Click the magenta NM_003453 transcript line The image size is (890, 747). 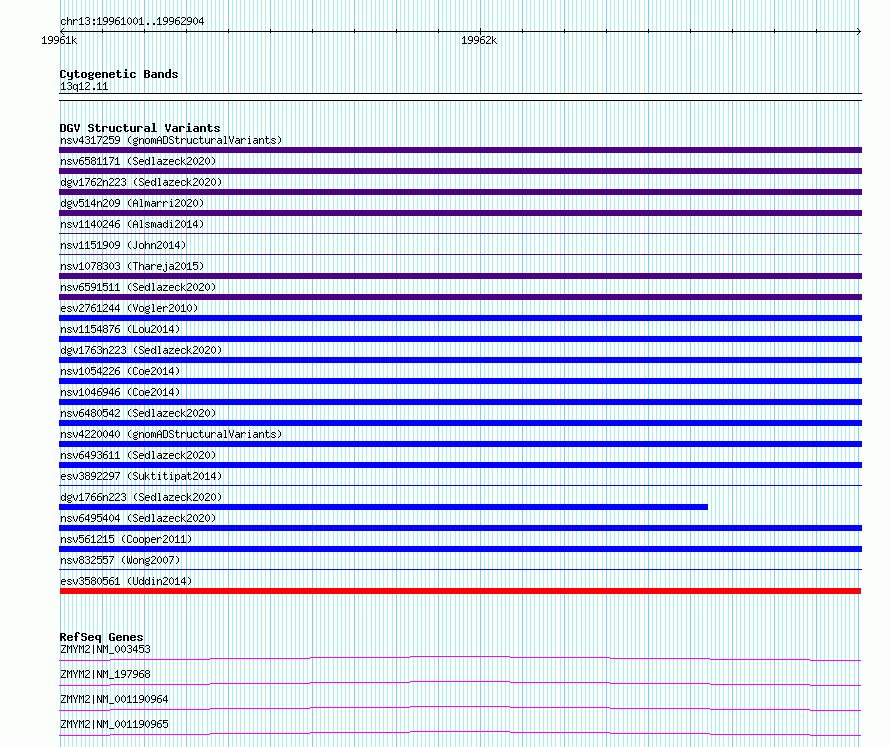tap(460, 658)
